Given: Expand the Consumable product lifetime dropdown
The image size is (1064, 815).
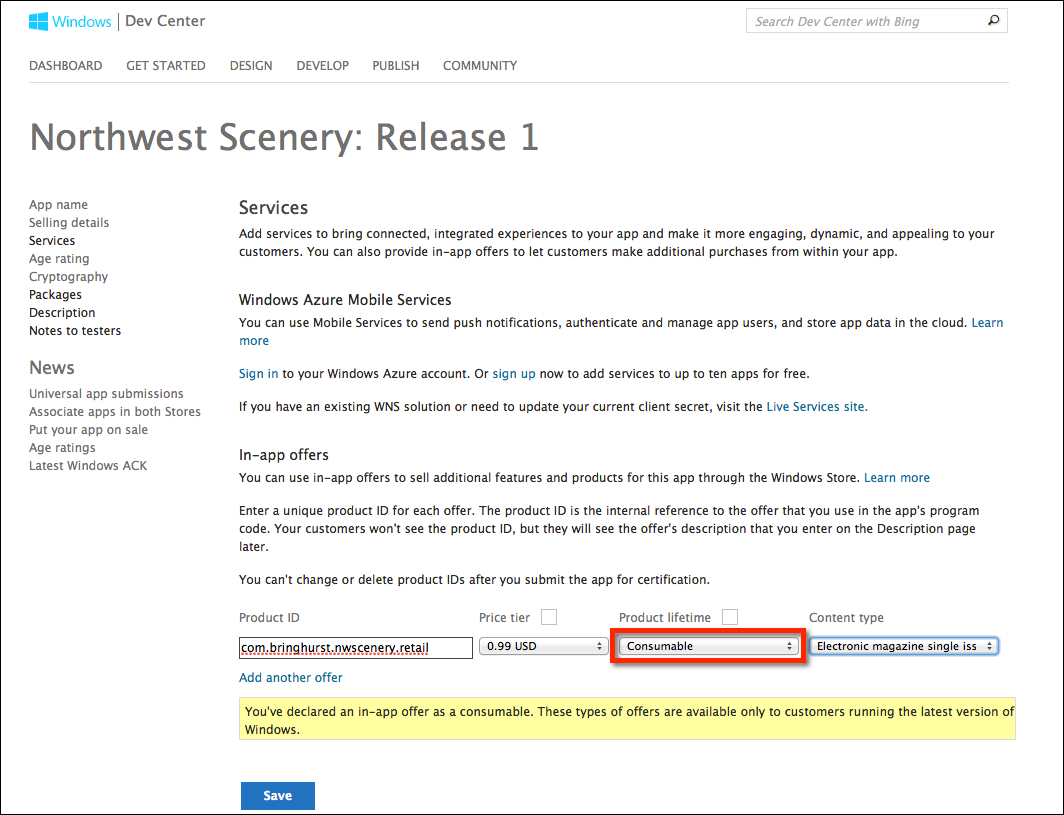Looking at the screenshot, I should tap(708, 646).
